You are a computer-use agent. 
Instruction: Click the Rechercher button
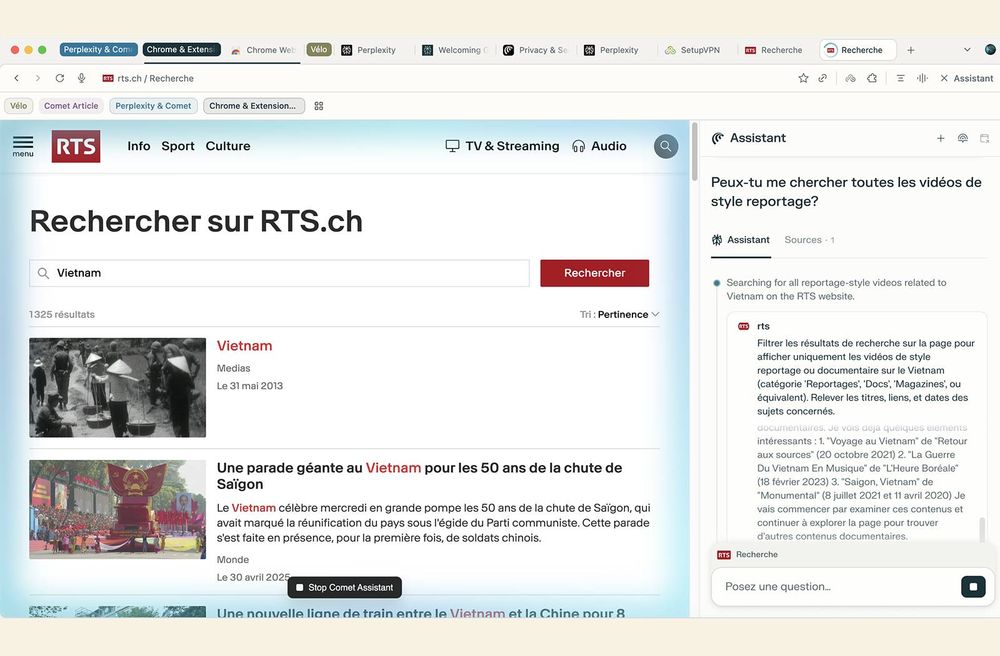coord(594,273)
